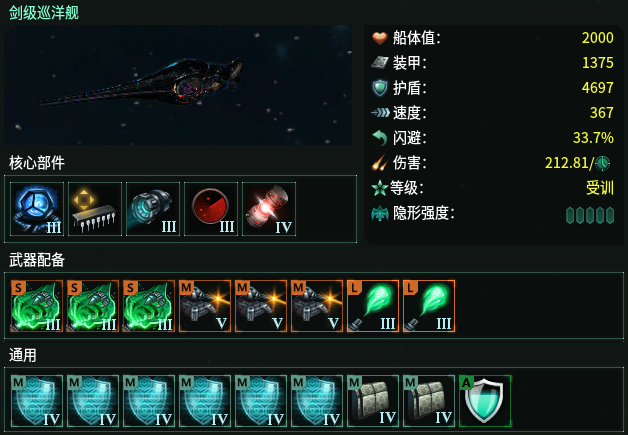Click the first M-slot shield IV module

37,401
